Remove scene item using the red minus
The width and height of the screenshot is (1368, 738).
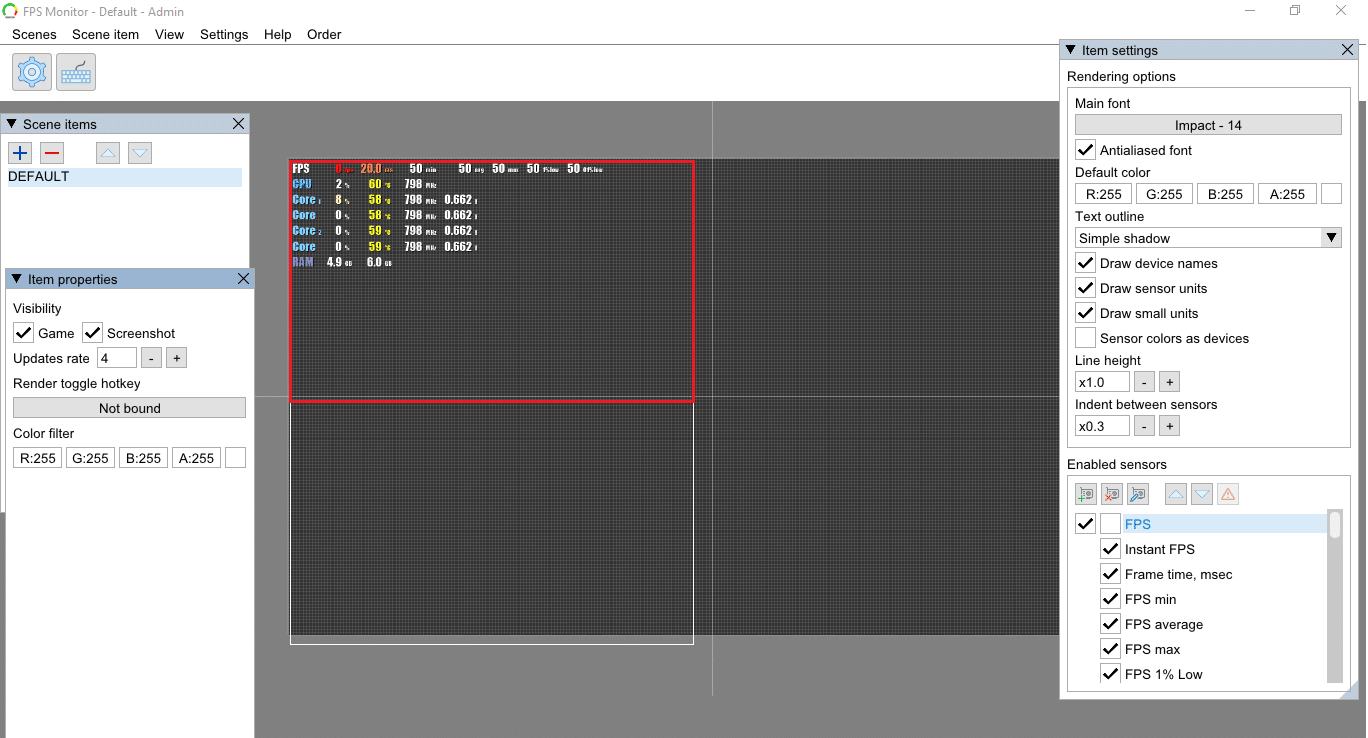[52, 153]
